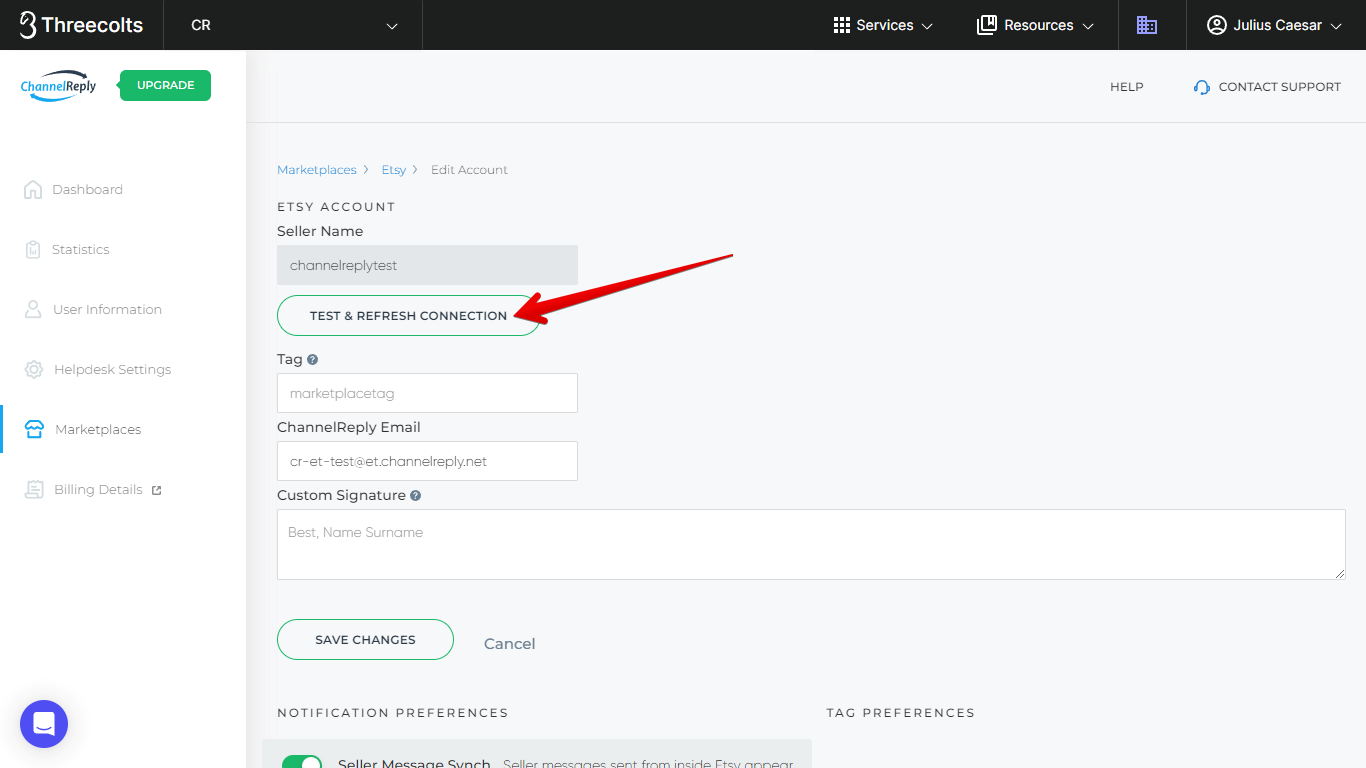Click the Tag help question icon

click(x=313, y=359)
